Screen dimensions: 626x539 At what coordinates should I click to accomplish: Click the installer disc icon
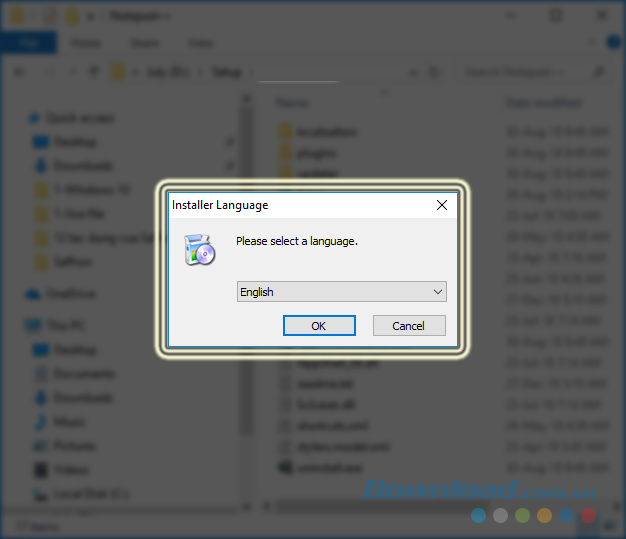coord(199,250)
